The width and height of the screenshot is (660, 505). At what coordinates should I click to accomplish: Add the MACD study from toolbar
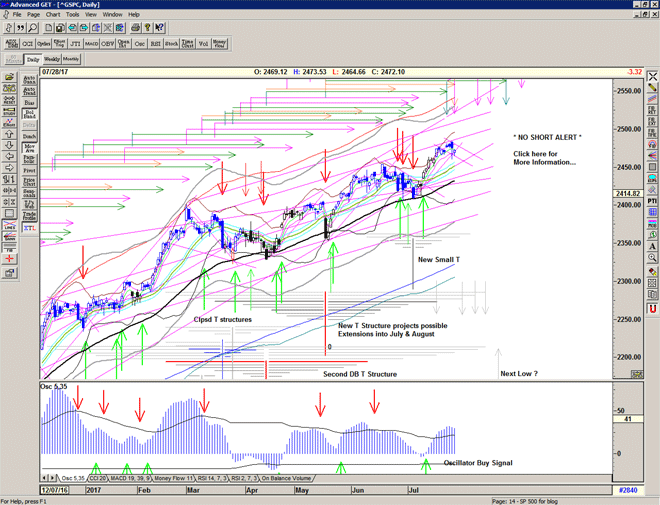point(91,44)
